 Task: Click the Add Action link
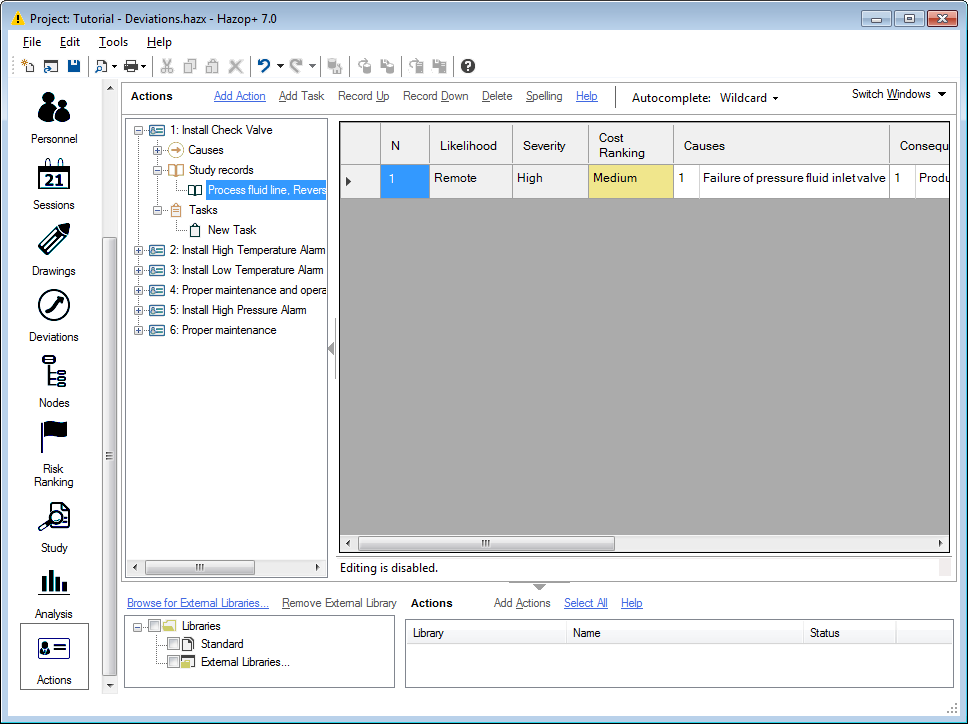(240, 96)
